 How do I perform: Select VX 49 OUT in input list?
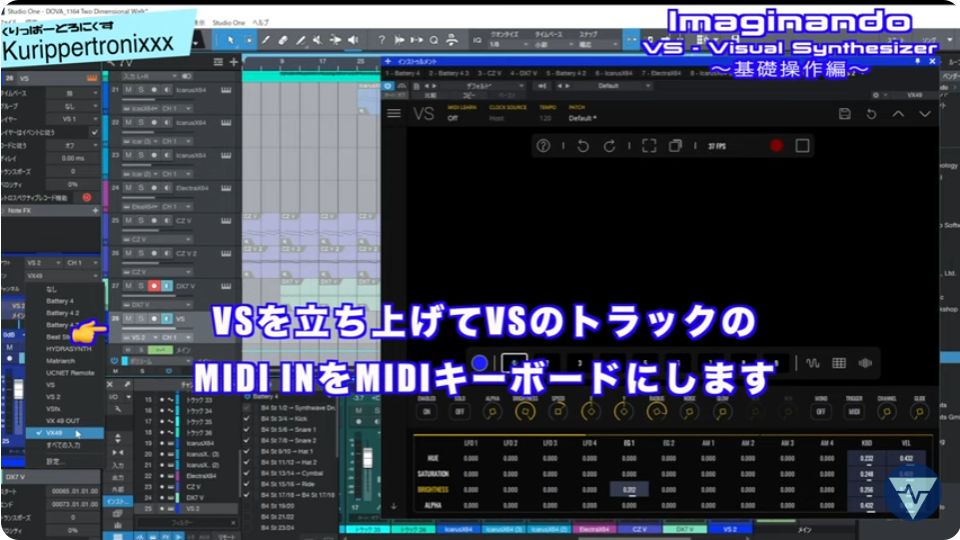coord(63,421)
